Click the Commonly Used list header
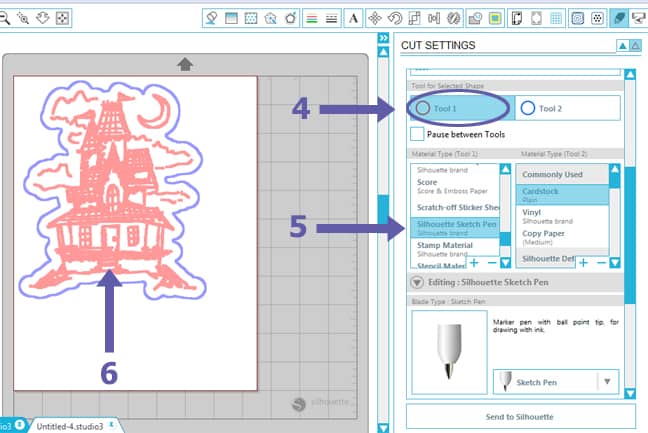 (562, 174)
